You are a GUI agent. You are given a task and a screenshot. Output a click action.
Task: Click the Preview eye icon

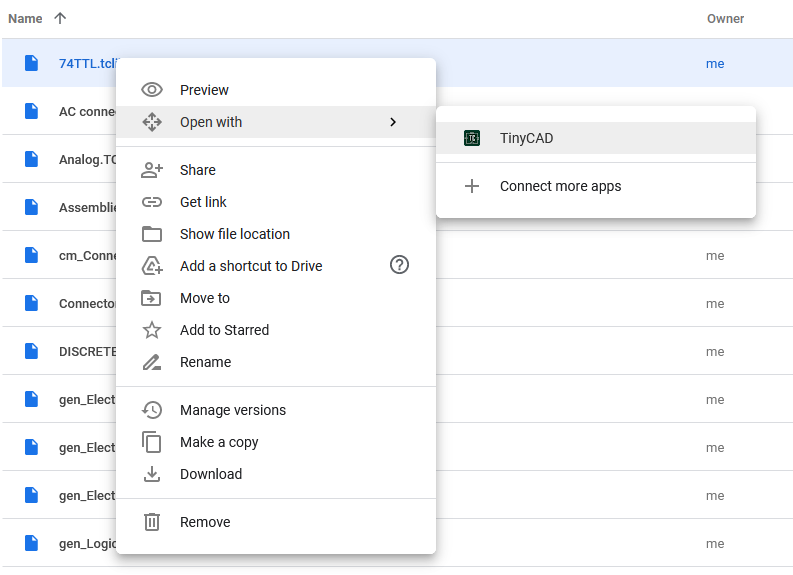tap(152, 90)
